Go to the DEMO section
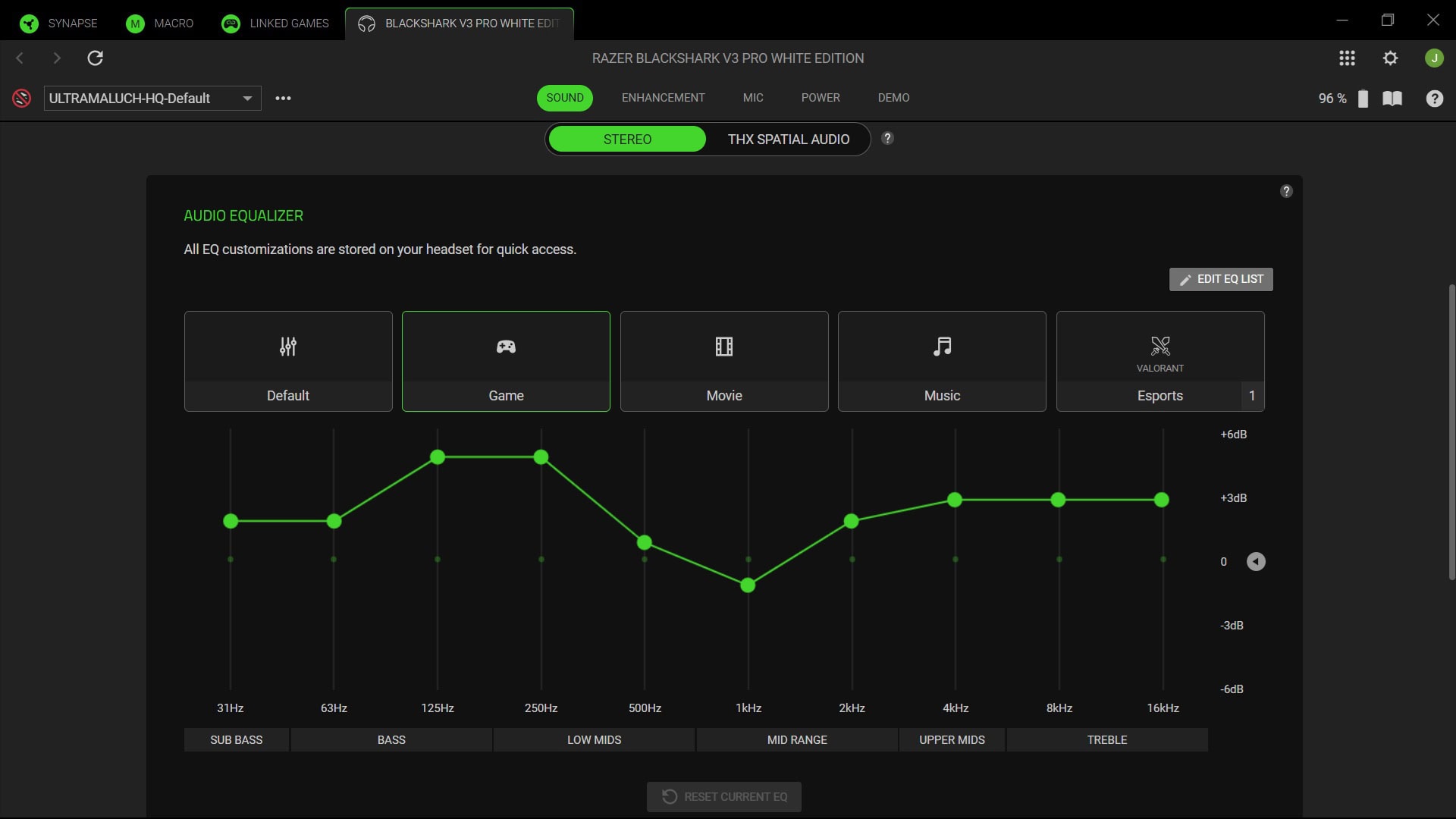The height and width of the screenshot is (819, 1456). click(x=893, y=98)
